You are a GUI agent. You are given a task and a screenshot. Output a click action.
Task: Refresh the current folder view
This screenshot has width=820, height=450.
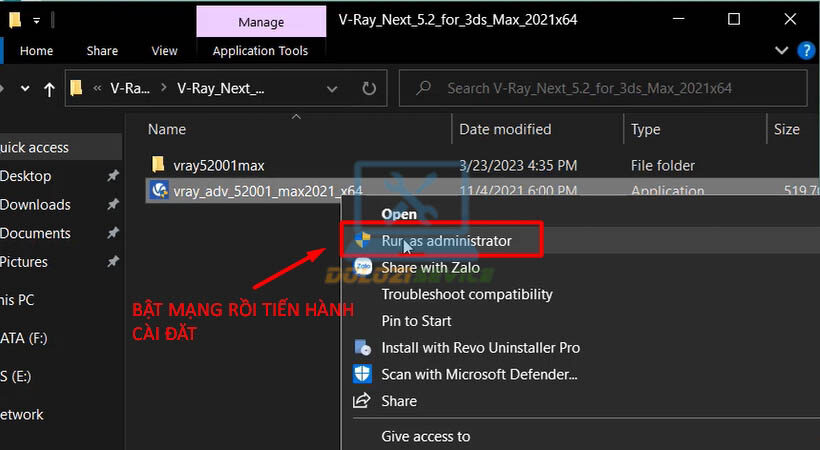point(369,88)
